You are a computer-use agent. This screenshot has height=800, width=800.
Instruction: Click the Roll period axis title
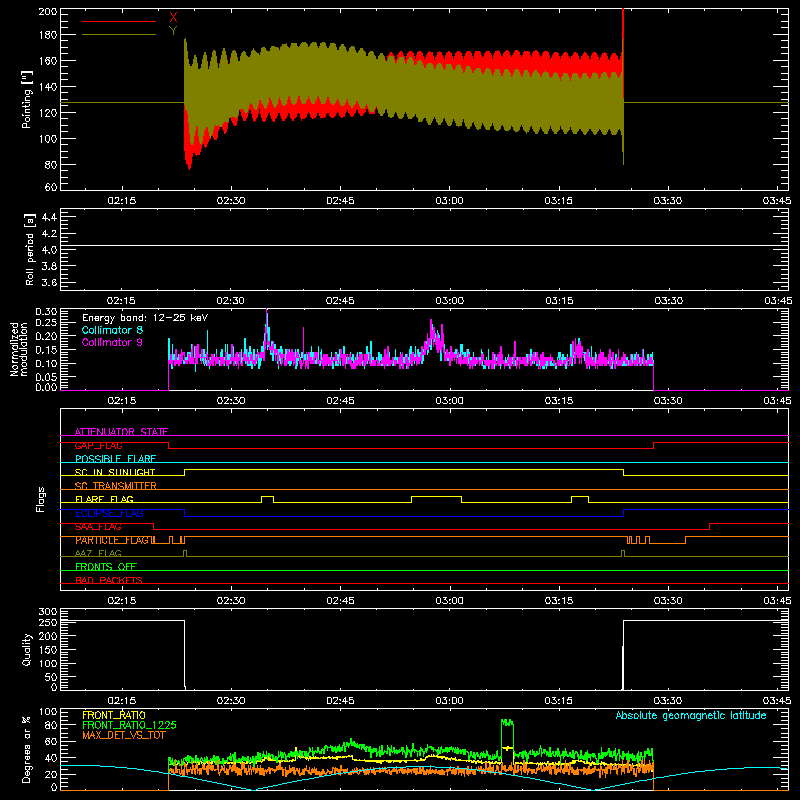coord(29,249)
